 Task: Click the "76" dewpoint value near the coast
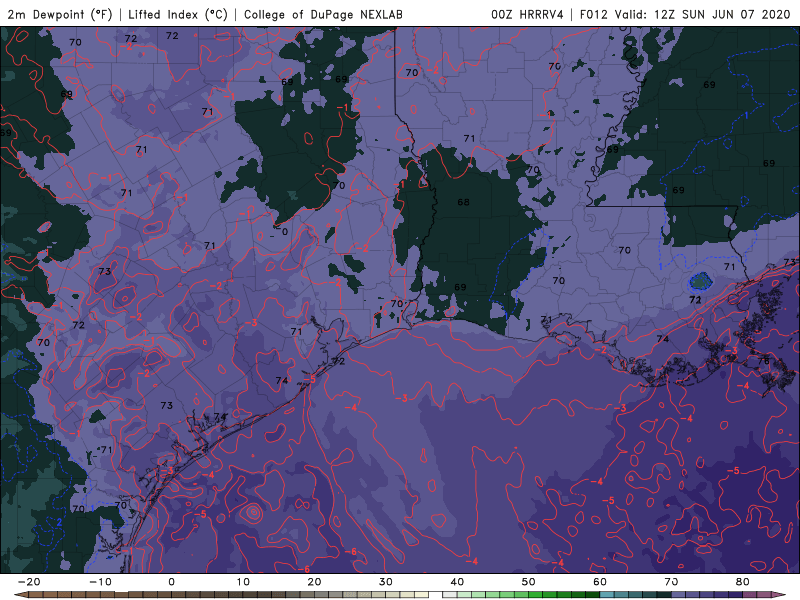click(763, 361)
